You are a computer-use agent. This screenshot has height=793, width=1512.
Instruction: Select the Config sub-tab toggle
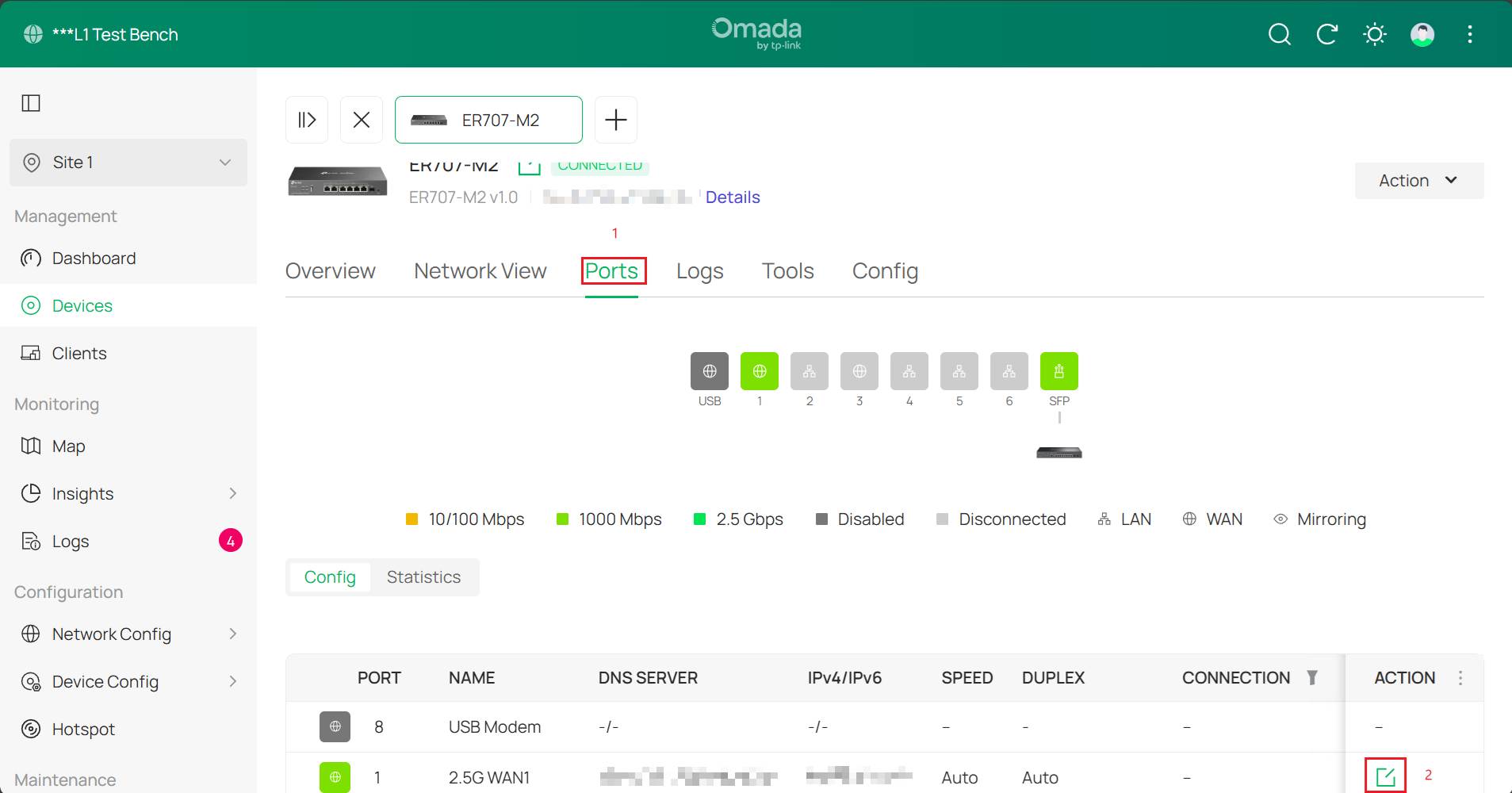[x=330, y=577]
